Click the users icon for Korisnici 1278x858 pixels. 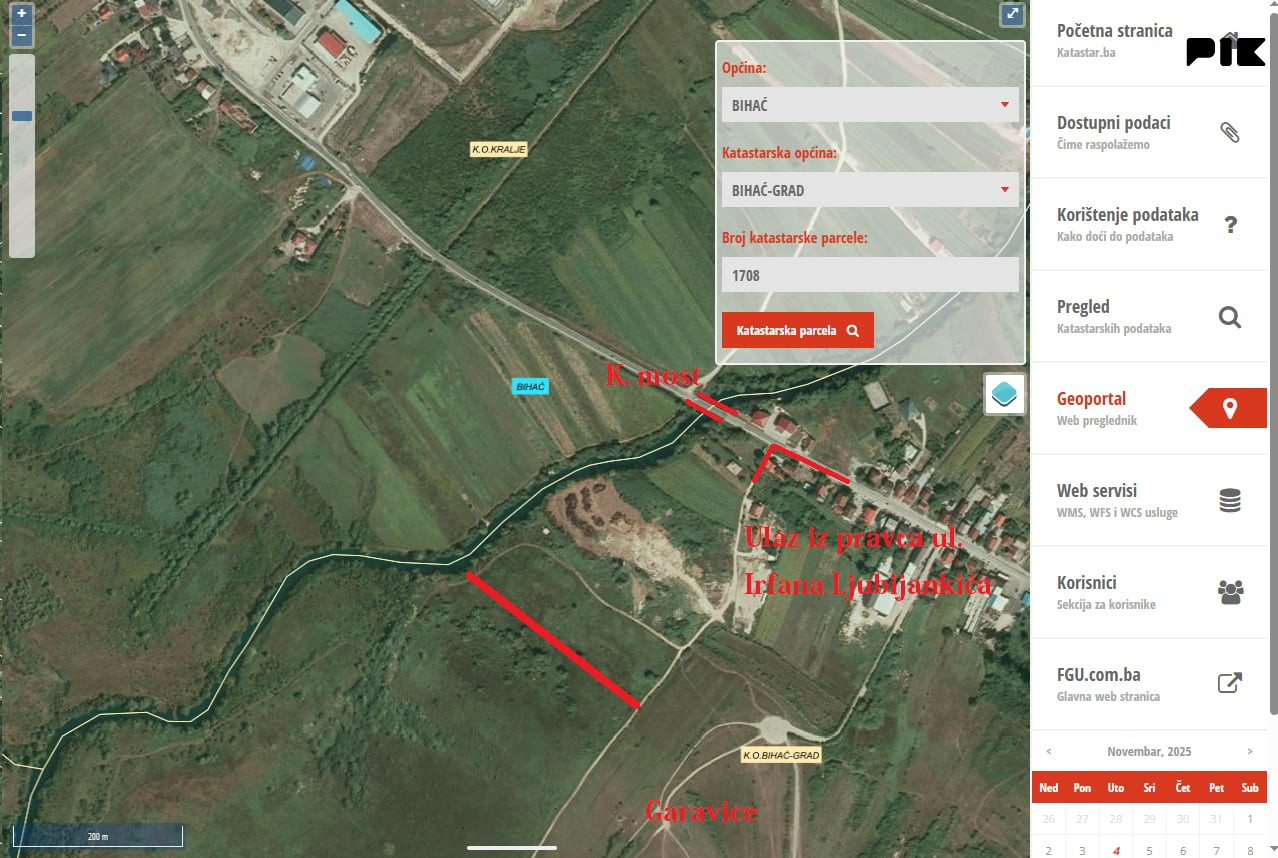1230,592
